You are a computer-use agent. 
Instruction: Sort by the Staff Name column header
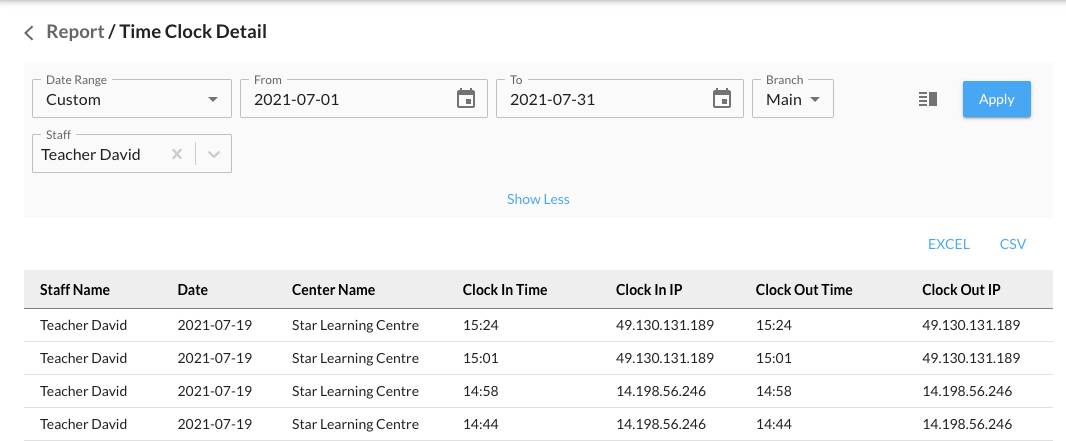tap(75, 290)
